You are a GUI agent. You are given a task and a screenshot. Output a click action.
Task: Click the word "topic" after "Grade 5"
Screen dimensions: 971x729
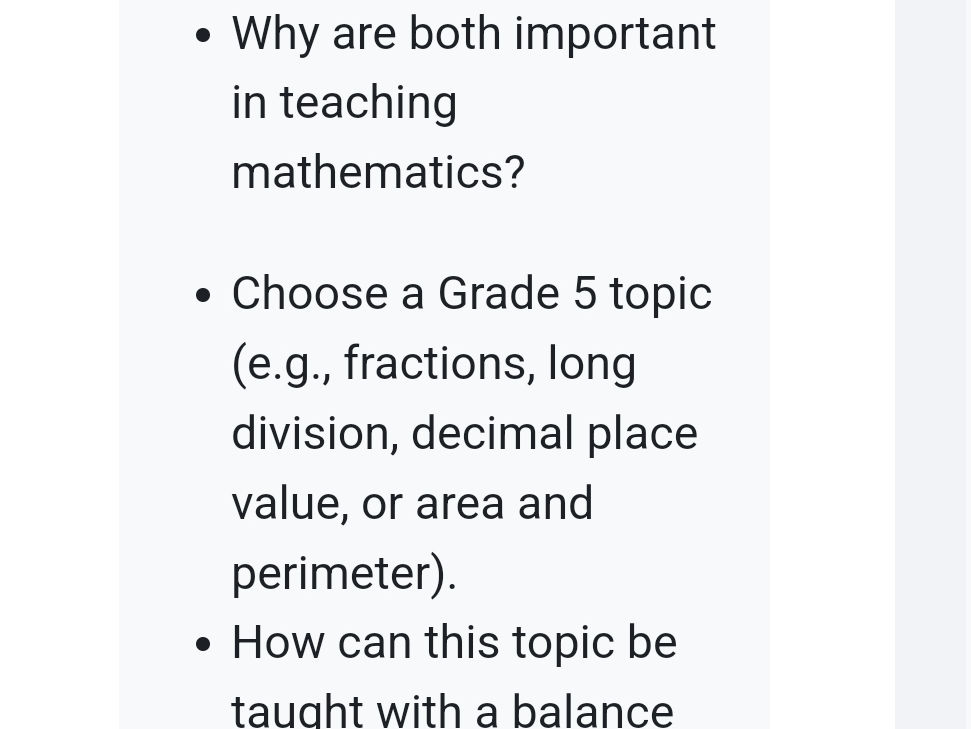point(661,295)
